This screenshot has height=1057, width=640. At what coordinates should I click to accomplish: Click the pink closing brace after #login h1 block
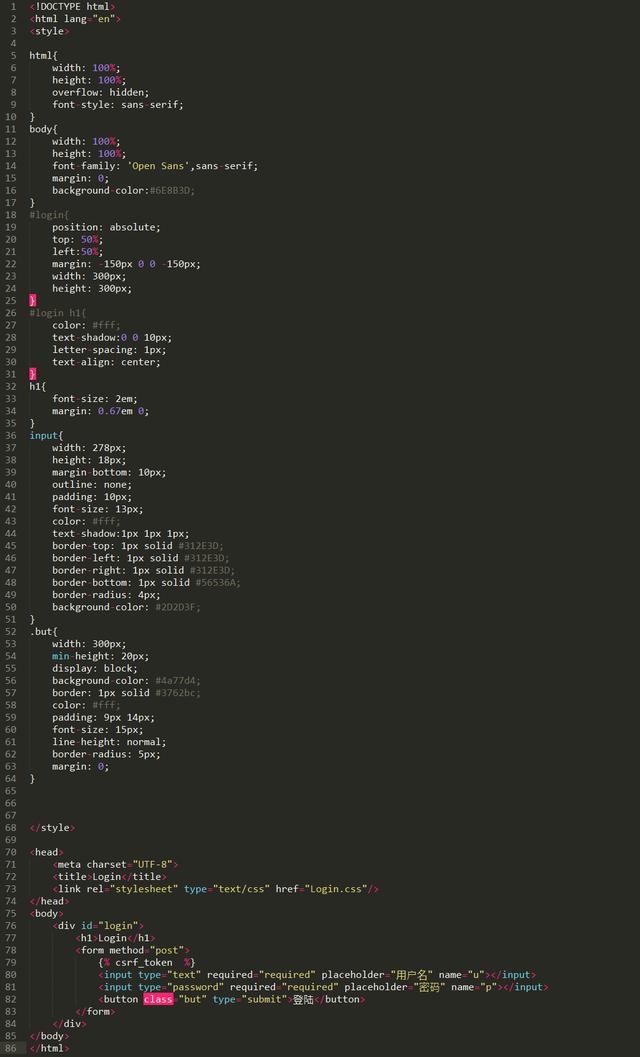33,374
